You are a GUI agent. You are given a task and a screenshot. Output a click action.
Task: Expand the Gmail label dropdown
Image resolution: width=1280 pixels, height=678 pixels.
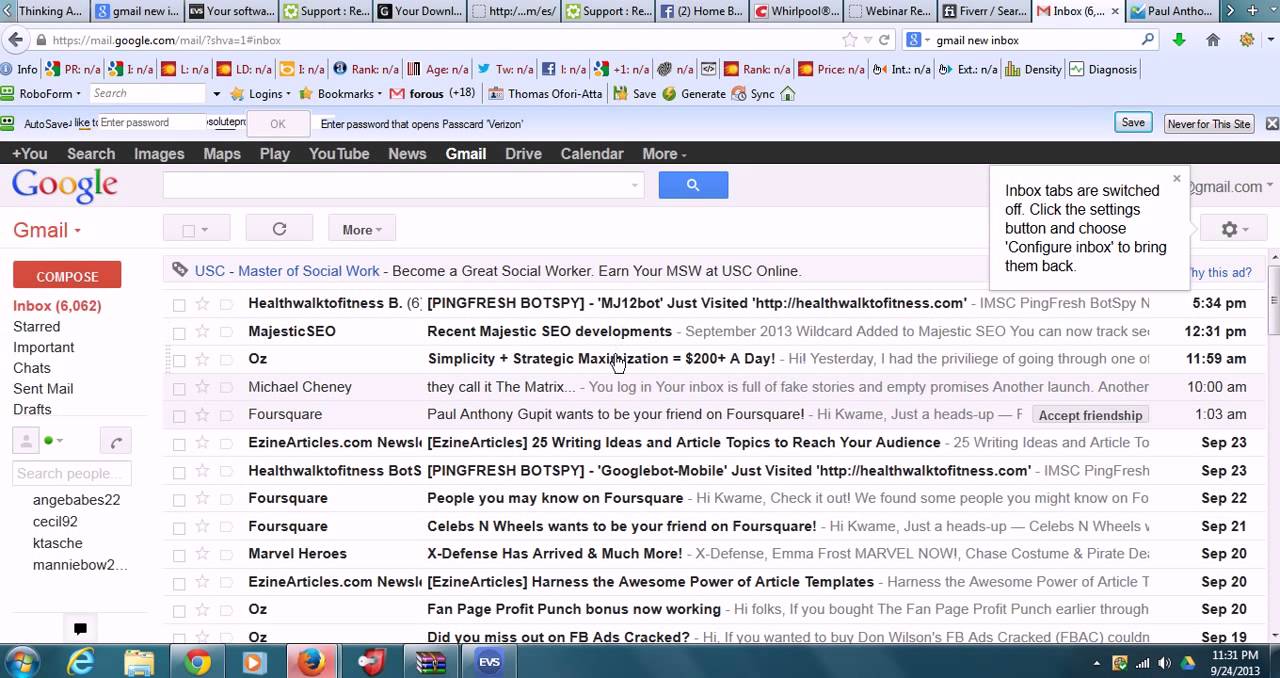pos(47,230)
